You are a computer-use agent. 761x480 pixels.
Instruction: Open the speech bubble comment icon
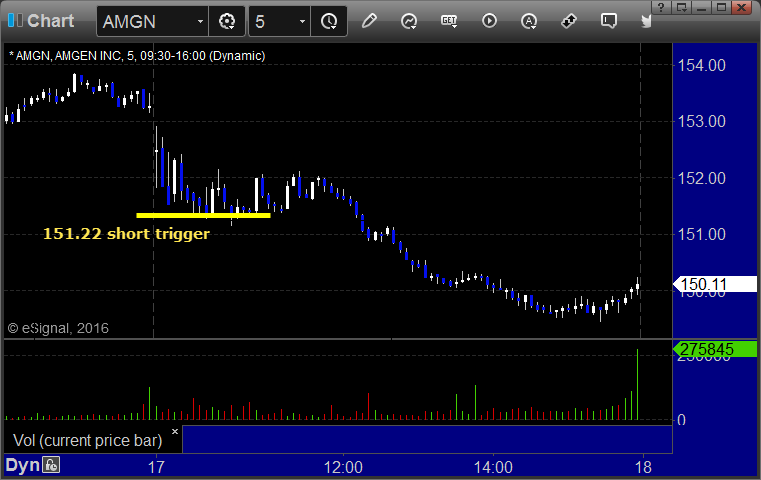point(609,21)
